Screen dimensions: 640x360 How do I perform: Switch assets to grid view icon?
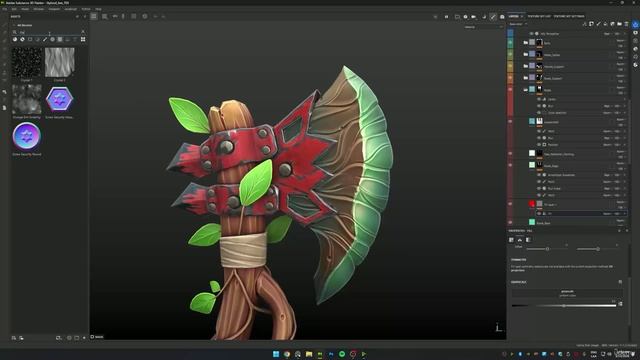pos(83,40)
